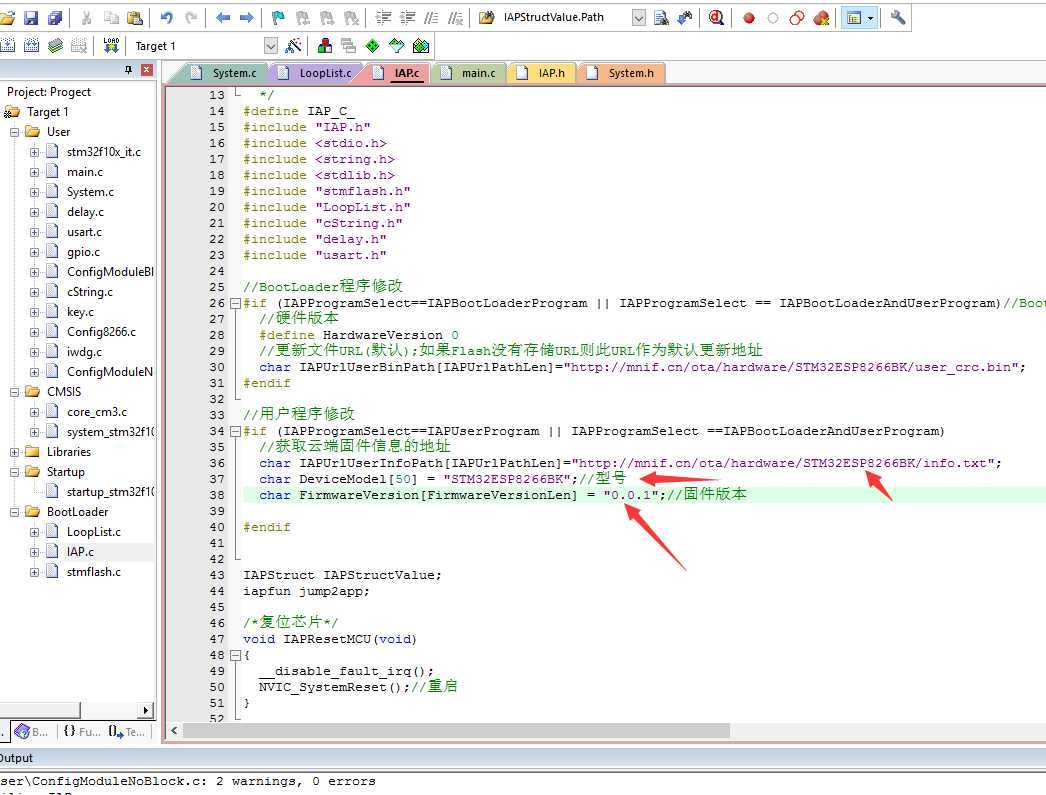Collapse the CMSIS group

(x=14, y=392)
